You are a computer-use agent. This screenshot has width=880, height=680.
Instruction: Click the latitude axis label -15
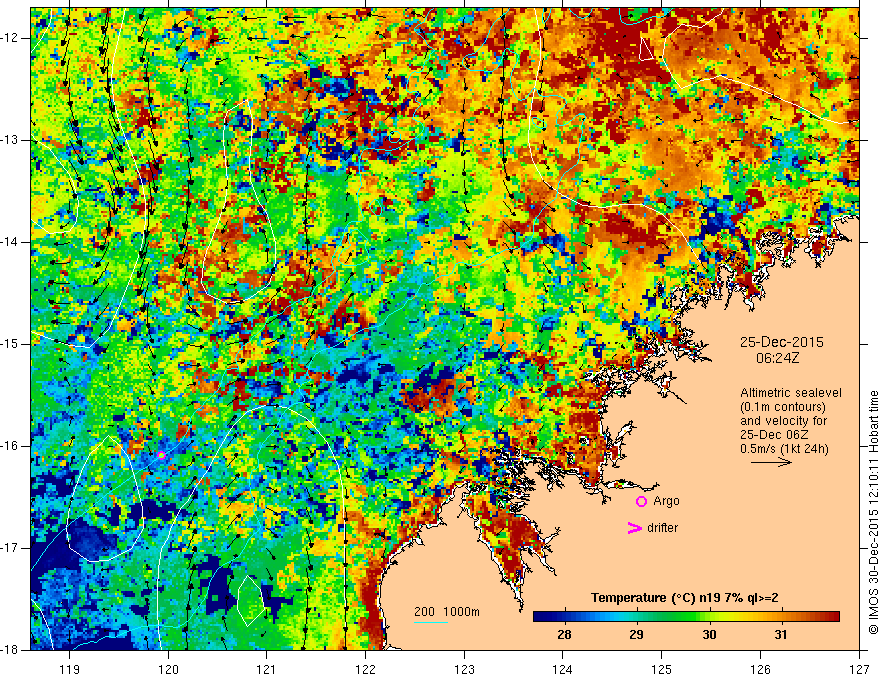10,344
